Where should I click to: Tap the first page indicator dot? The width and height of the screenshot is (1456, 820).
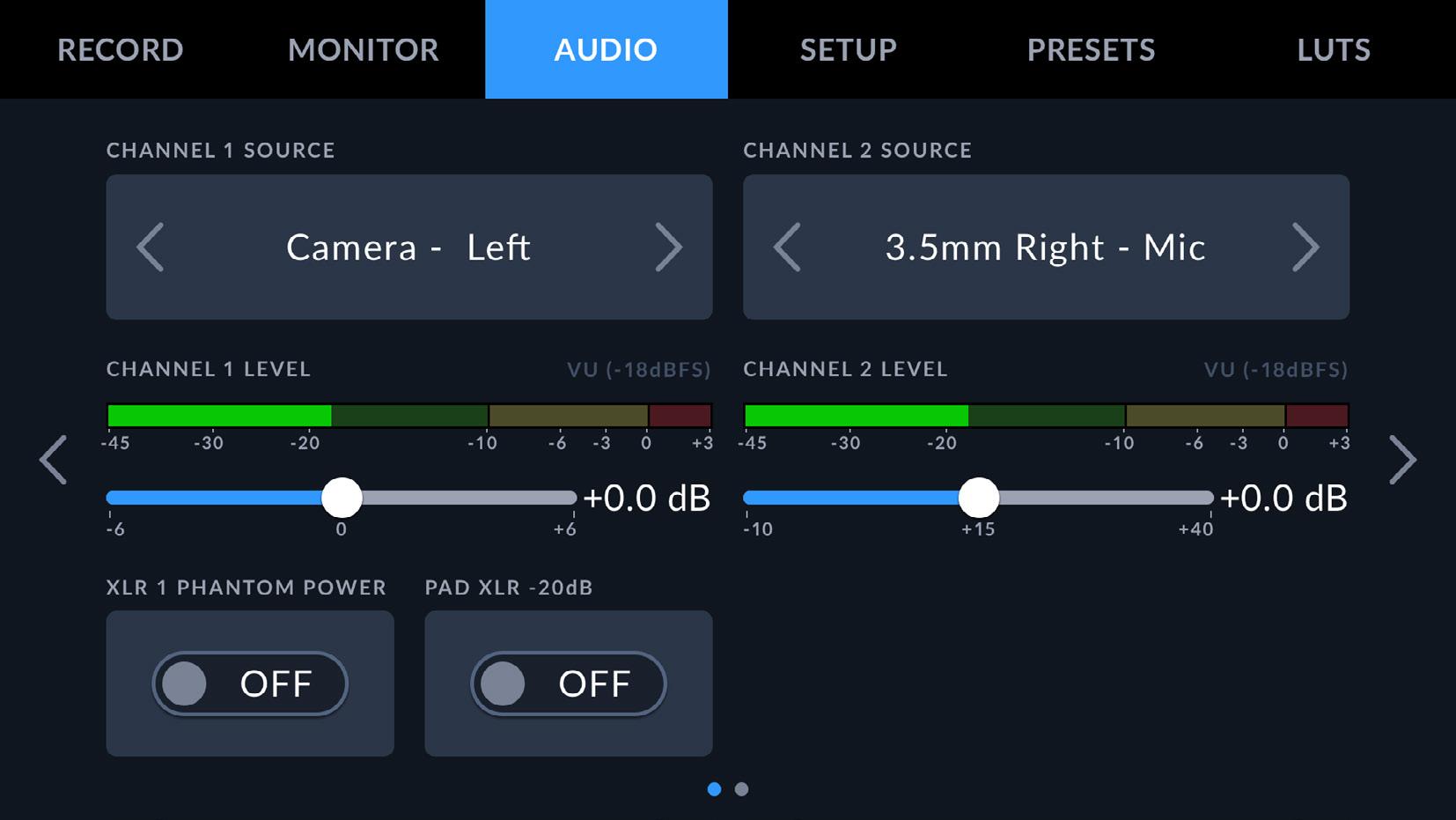(714, 789)
